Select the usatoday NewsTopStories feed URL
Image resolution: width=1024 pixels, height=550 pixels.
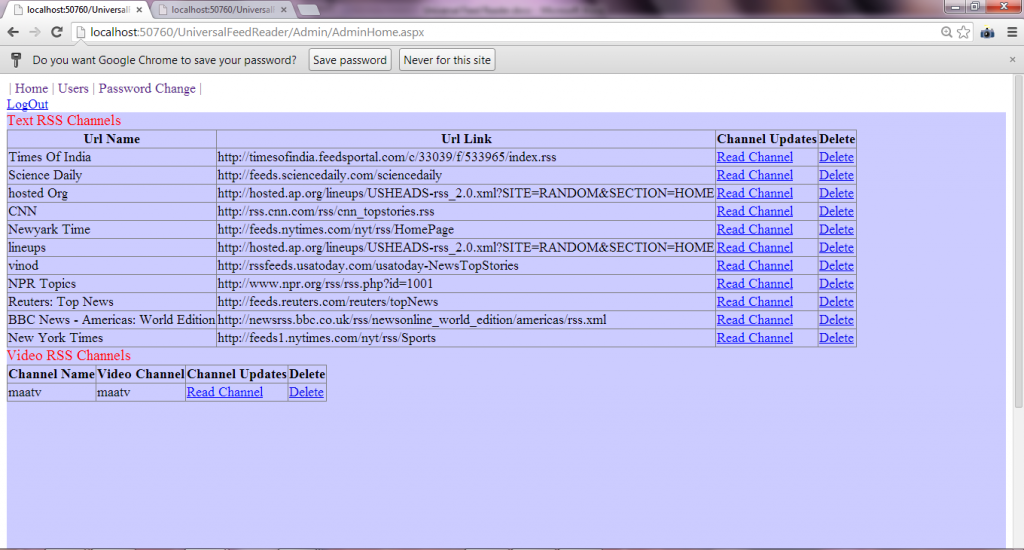368,265
